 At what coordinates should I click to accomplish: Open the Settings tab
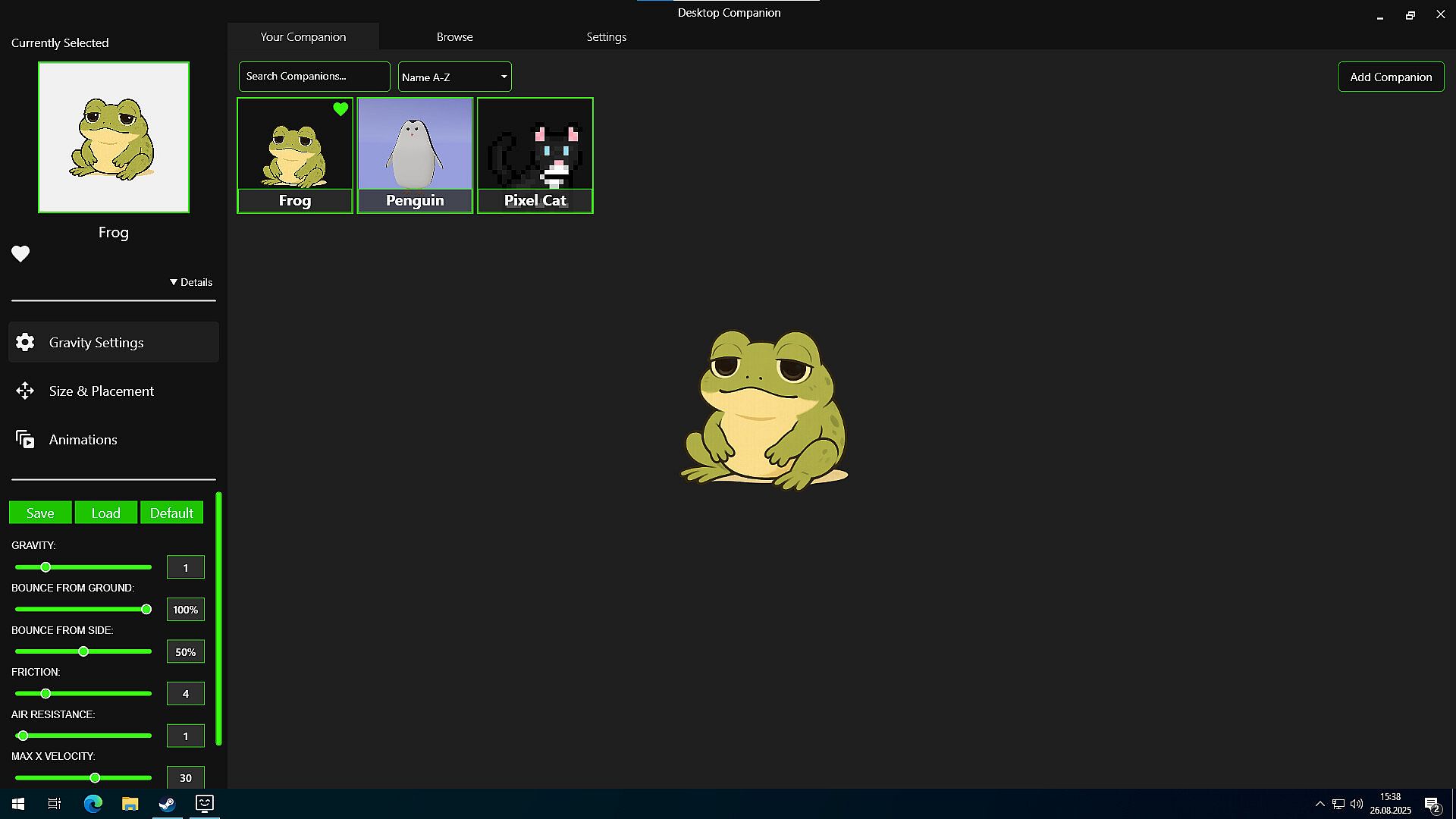pyautogui.click(x=606, y=36)
